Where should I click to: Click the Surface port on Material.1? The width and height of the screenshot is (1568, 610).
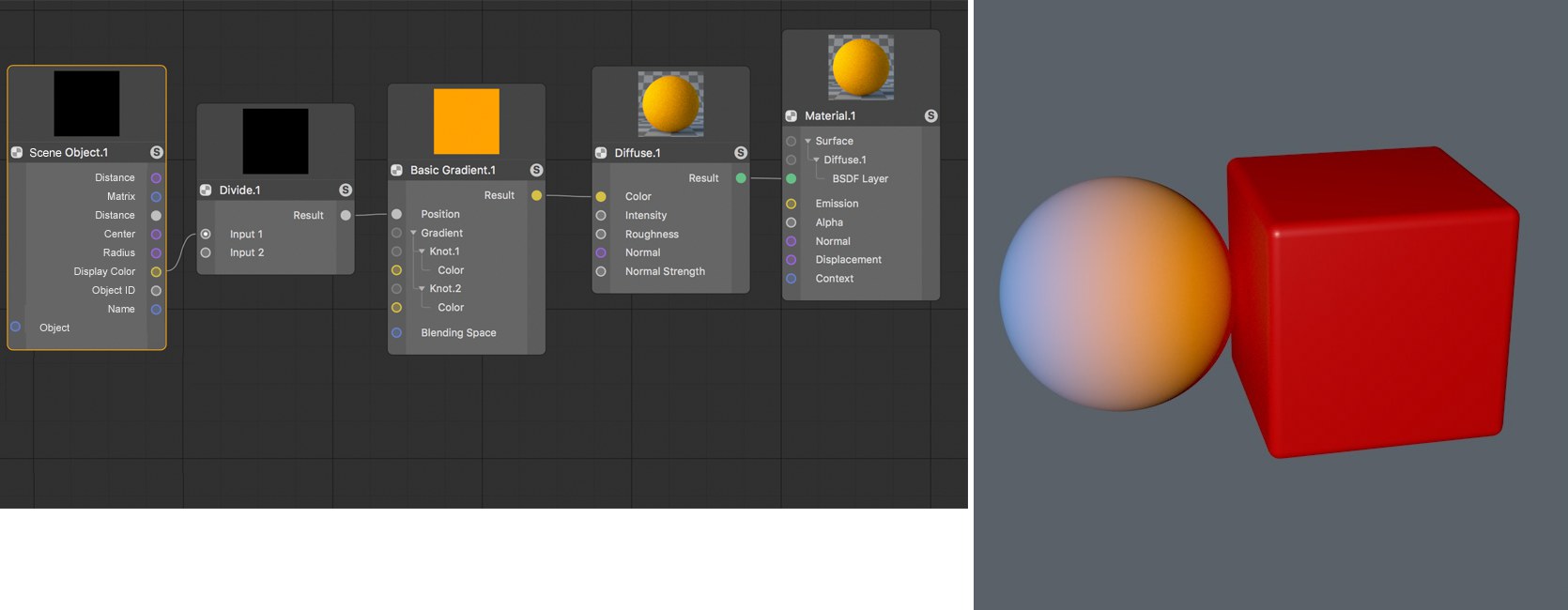pos(792,141)
